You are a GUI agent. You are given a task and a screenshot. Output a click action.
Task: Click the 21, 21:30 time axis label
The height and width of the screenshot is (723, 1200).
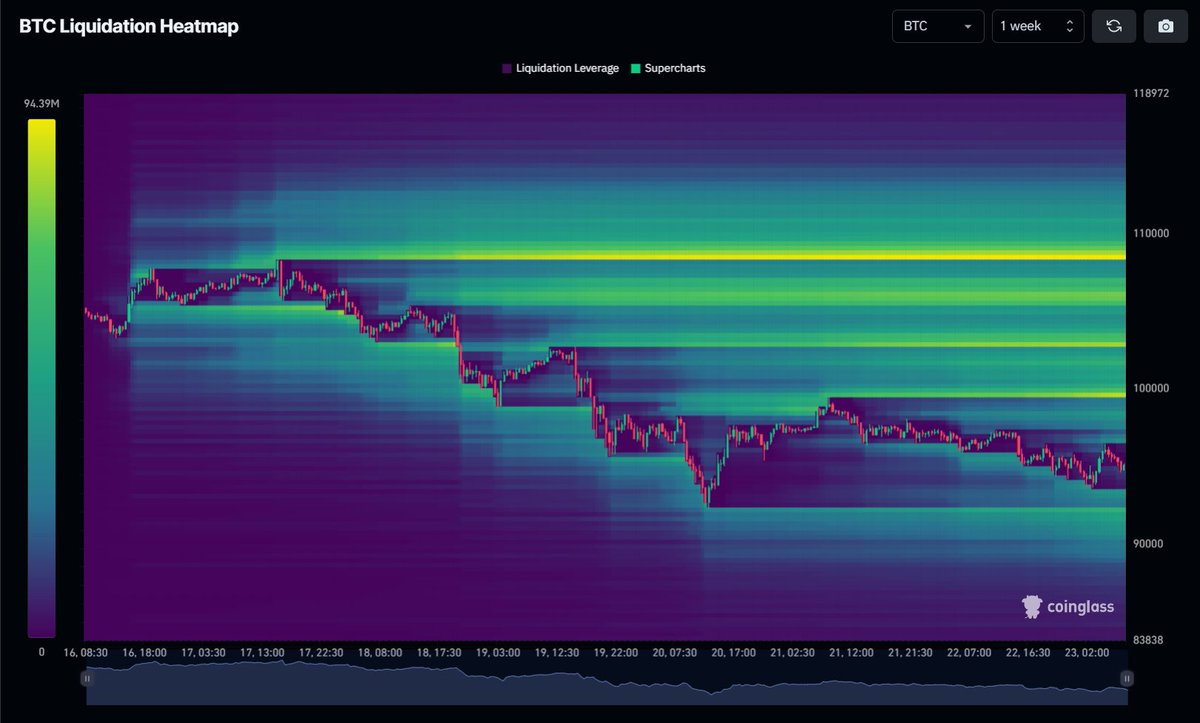(911, 652)
